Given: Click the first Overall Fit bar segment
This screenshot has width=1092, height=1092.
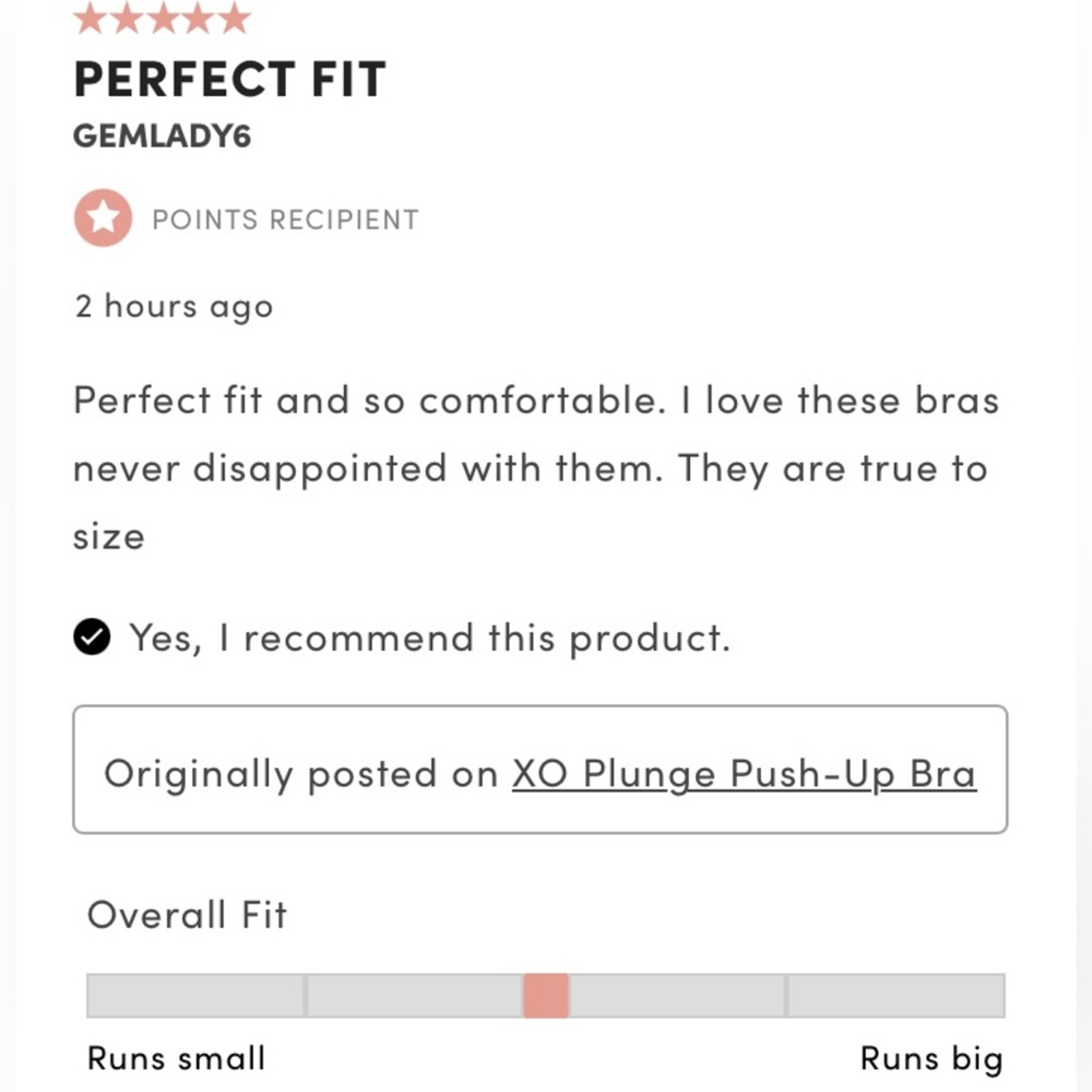Looking at the screenshot, I should [x=195, y=996].
